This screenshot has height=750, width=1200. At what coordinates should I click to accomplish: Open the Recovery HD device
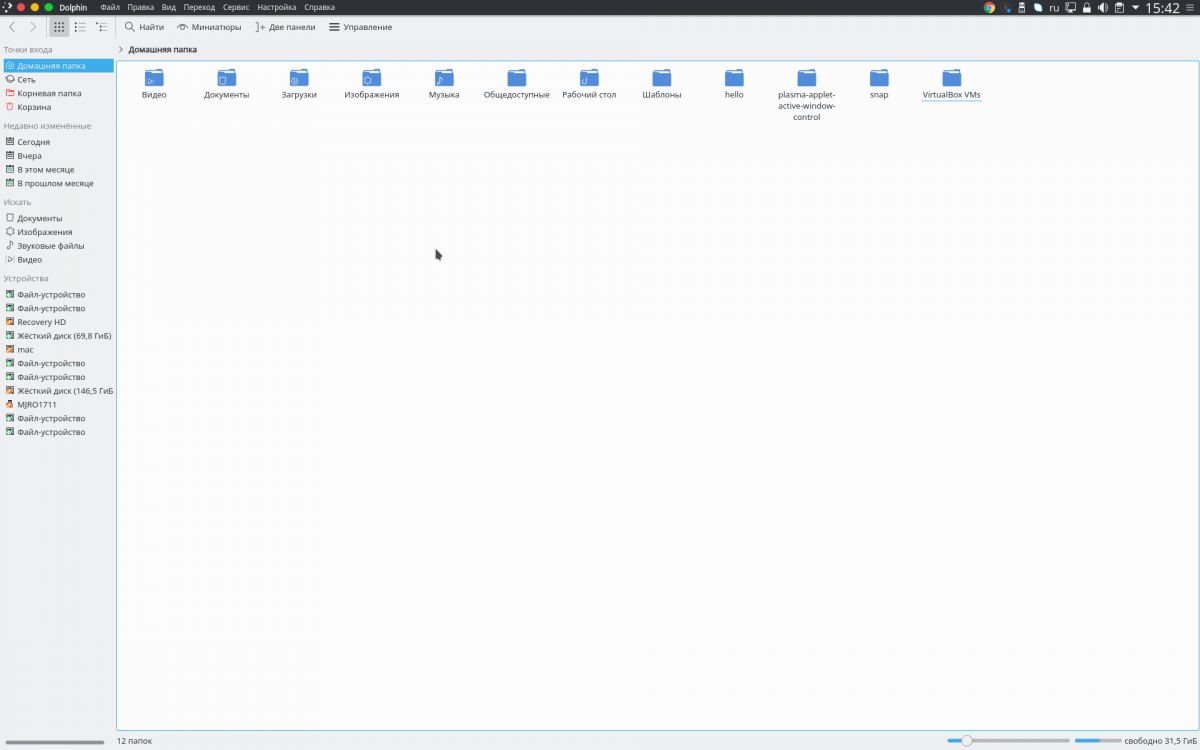58,322
